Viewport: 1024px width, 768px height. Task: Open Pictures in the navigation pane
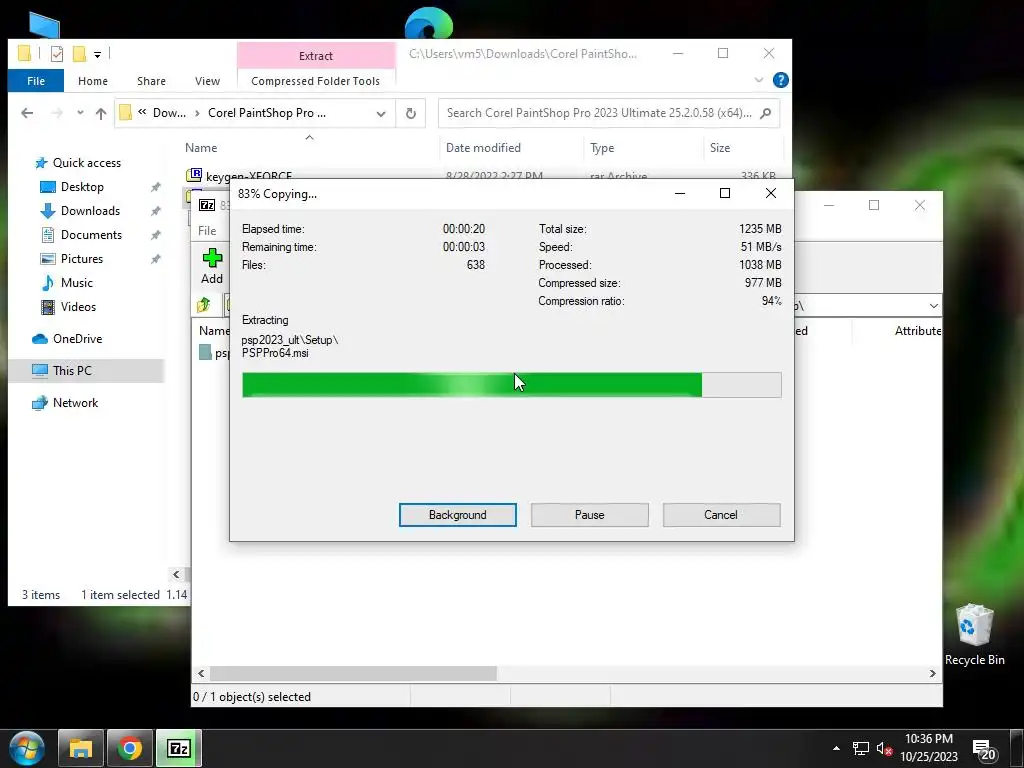[82, 259]
